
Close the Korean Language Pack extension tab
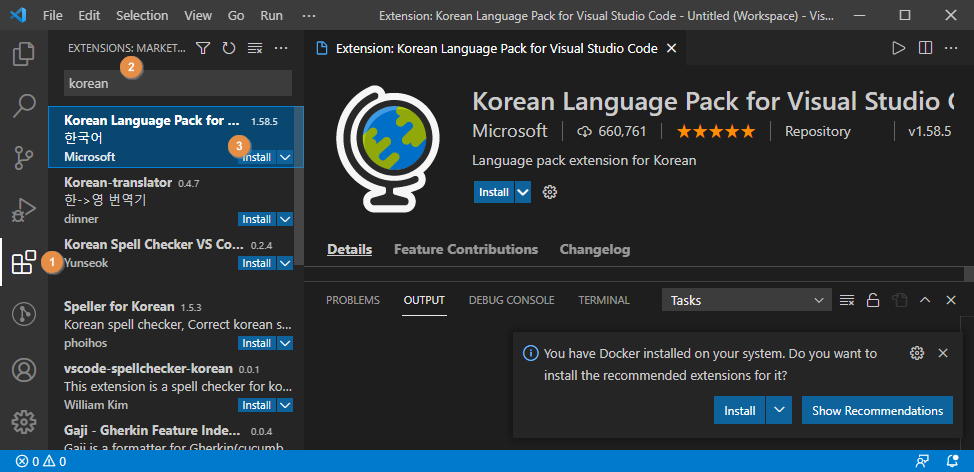coord(671,48)
